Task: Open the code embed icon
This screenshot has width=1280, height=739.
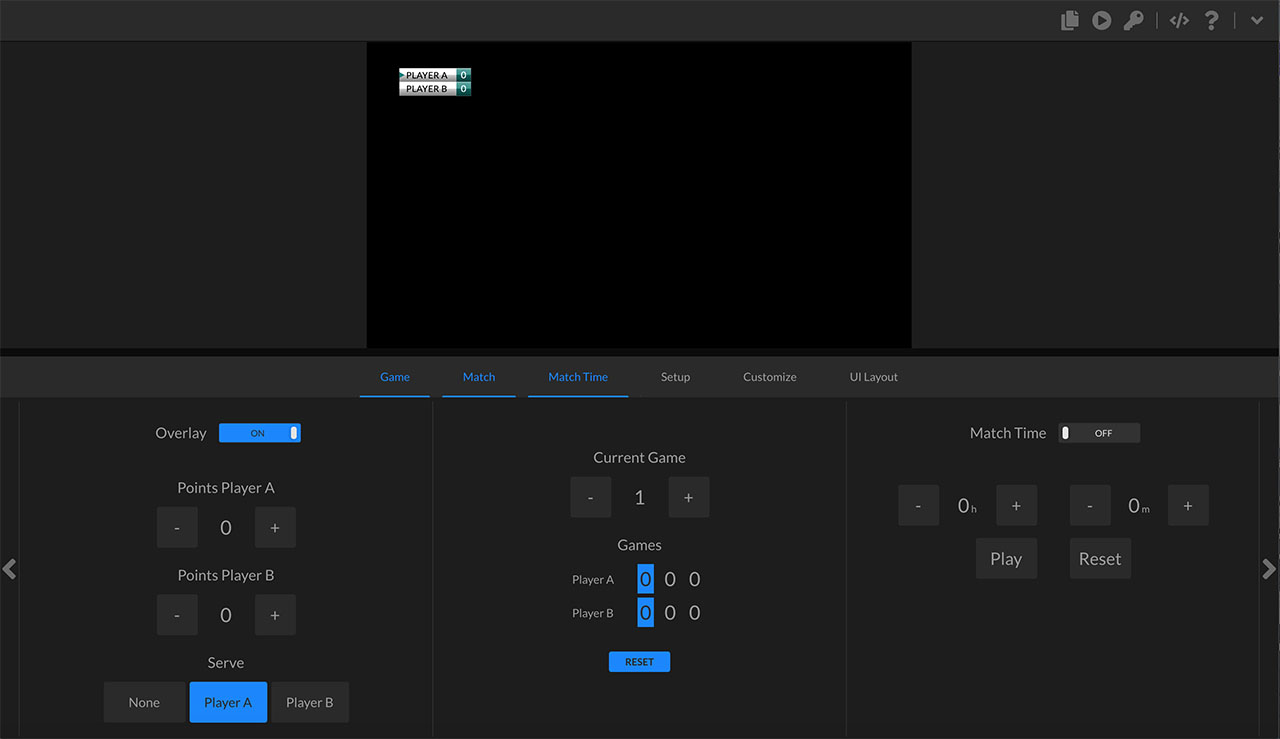Action: (x=1179, y=20)
